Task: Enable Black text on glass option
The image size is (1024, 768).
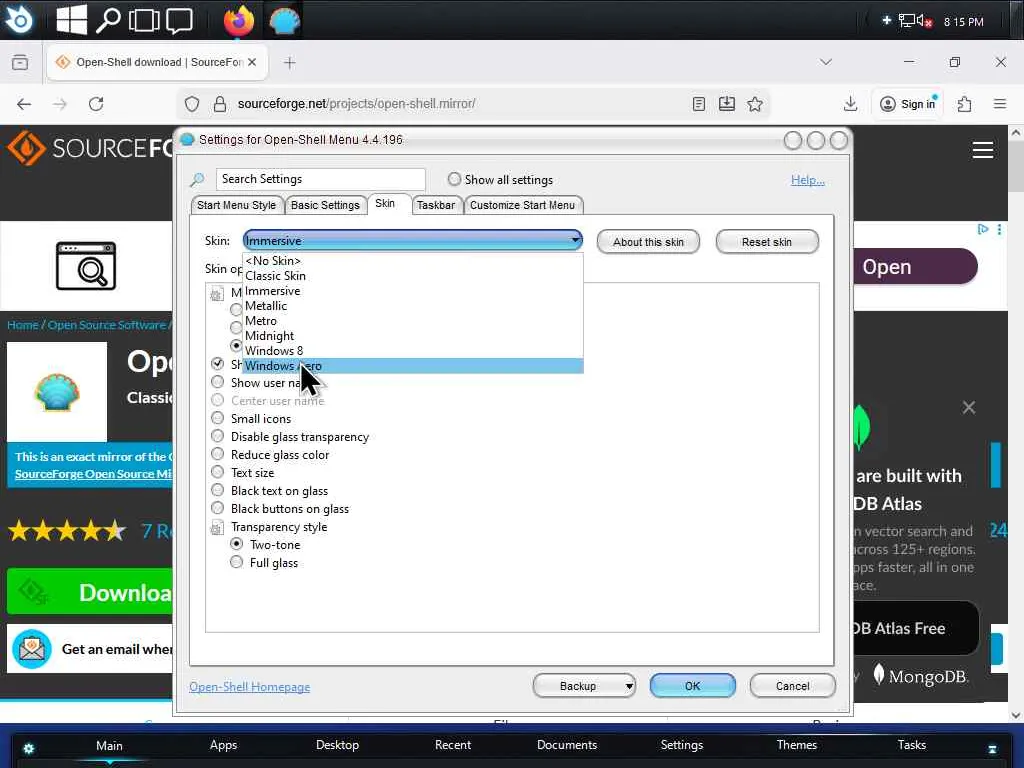Action: pos(217,490)
